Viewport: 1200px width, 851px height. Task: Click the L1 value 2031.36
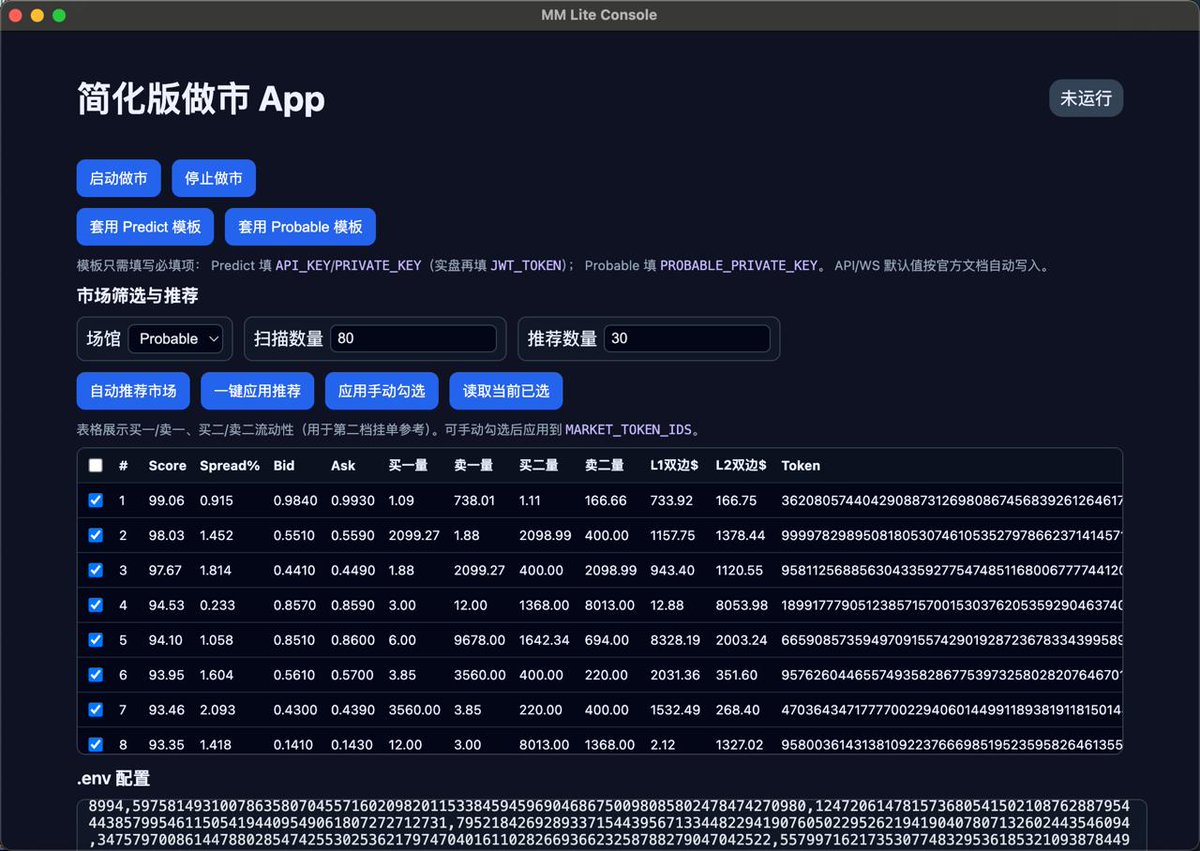pos(675,675)
